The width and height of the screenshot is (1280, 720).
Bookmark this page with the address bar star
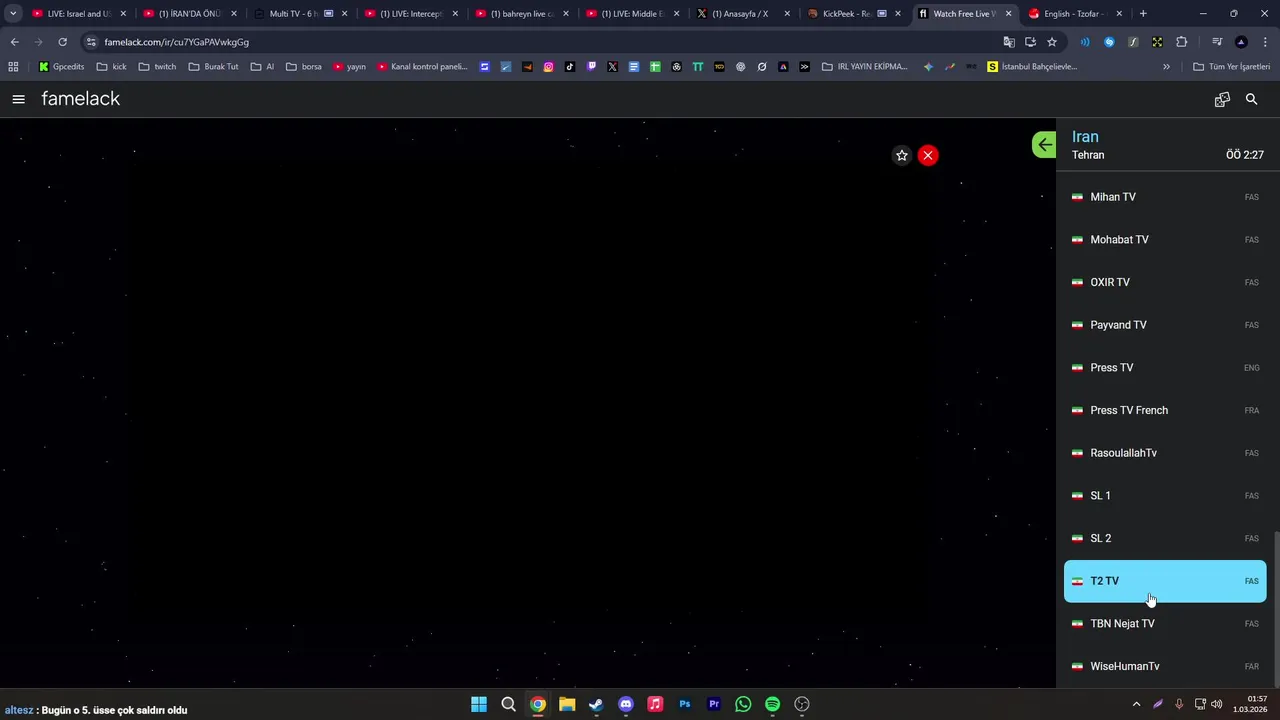[1052, 42]
